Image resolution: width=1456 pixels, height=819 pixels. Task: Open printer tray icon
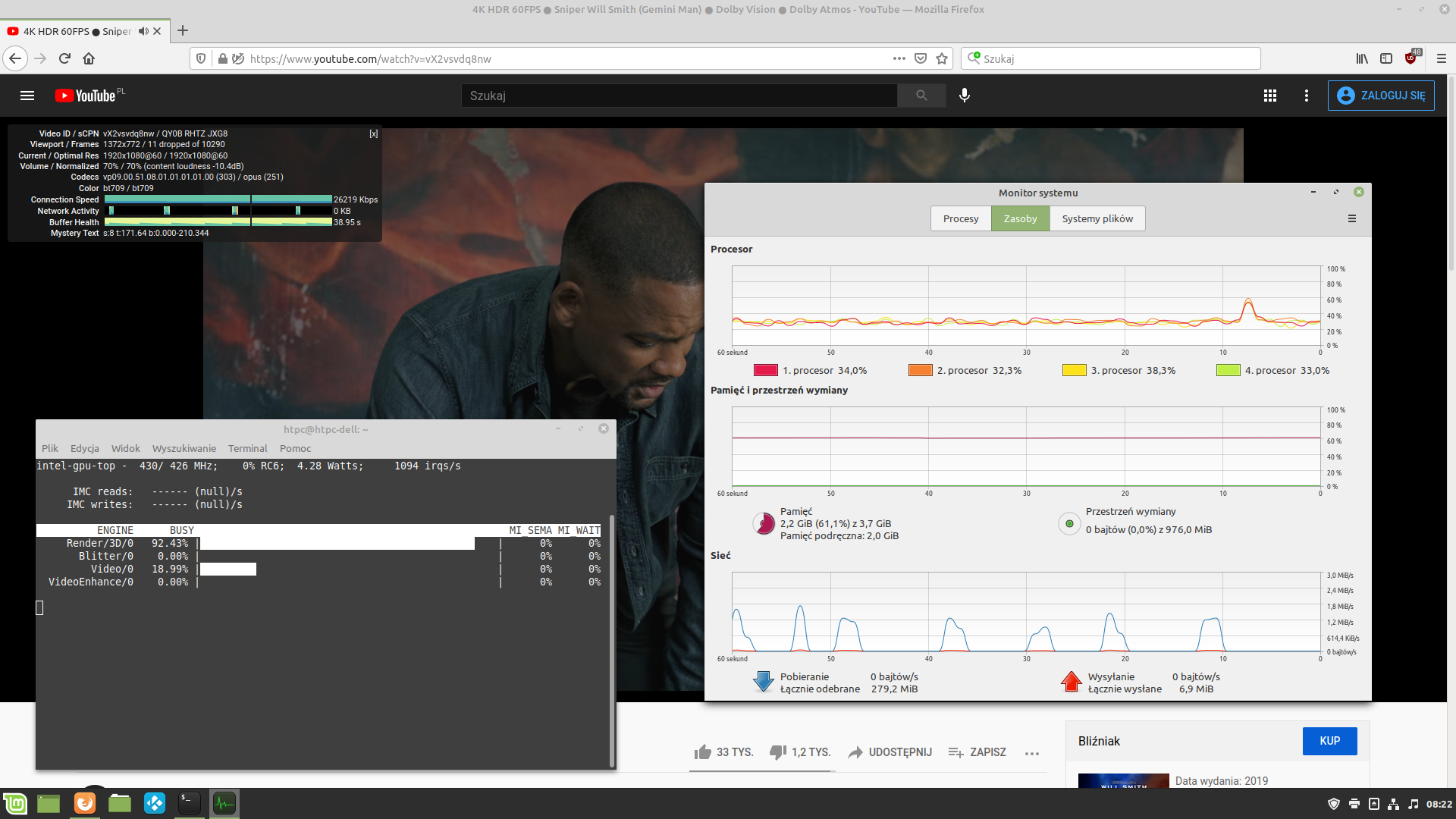1354,804
